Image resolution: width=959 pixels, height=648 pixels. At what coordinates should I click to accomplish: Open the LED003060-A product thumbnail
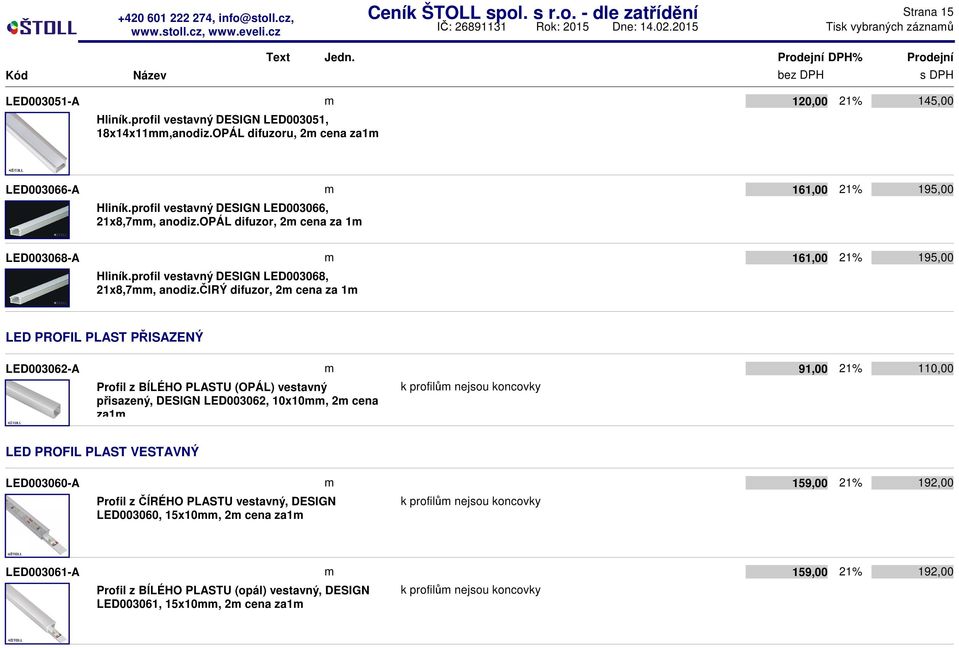pyautogui.click(x=37, y=526)
